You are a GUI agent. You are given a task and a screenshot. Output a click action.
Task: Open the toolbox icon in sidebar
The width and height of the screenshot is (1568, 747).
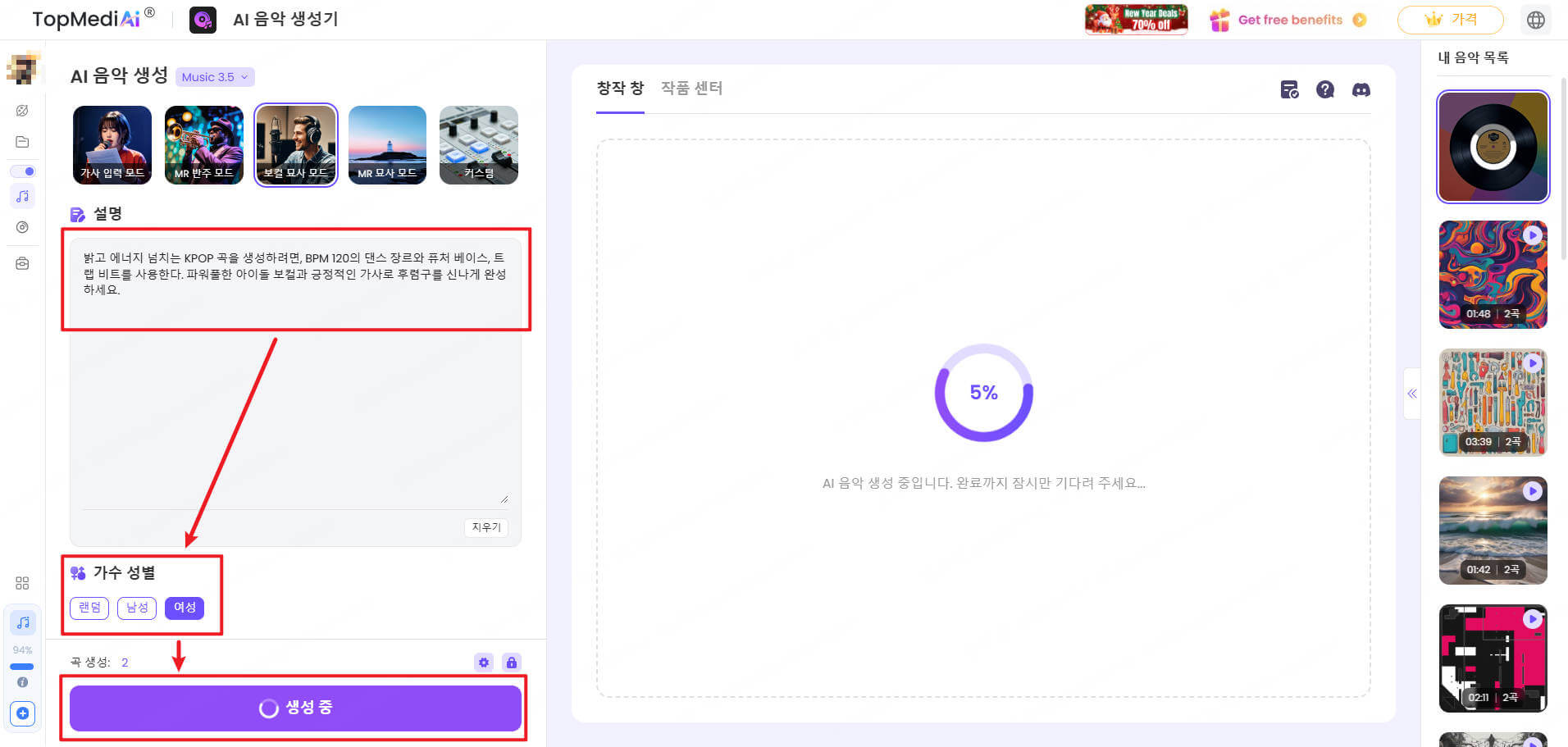(x=22, y=264)
